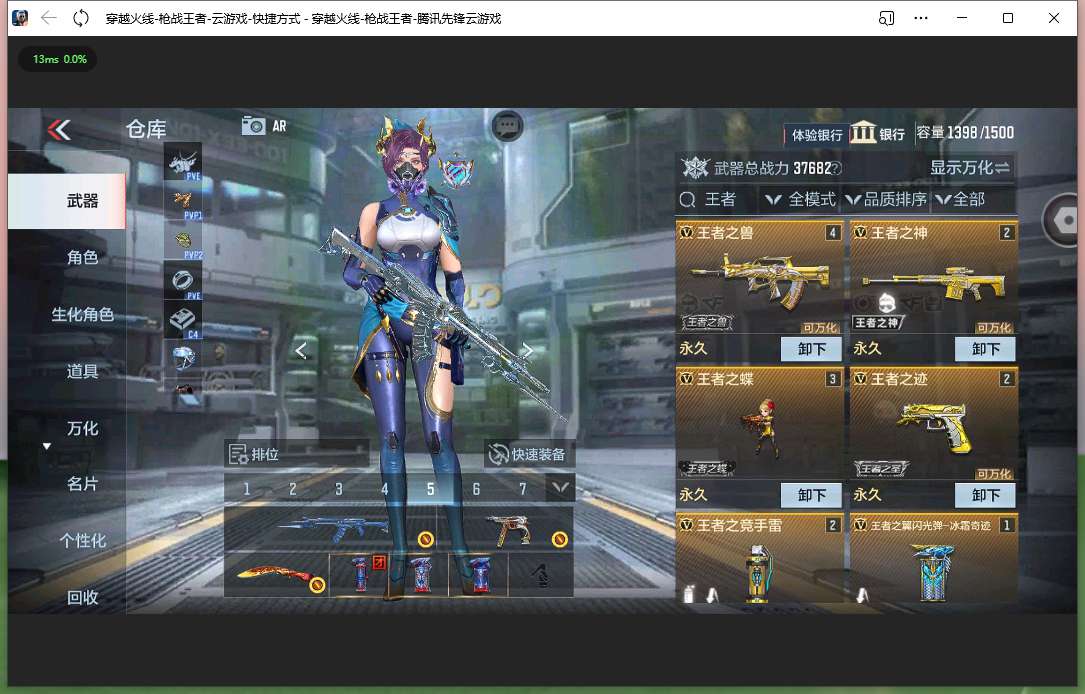The image size is (1085, 694).
Task: Click 卸下 on the 王者之兽 card
Action: (x=811, y=349)
